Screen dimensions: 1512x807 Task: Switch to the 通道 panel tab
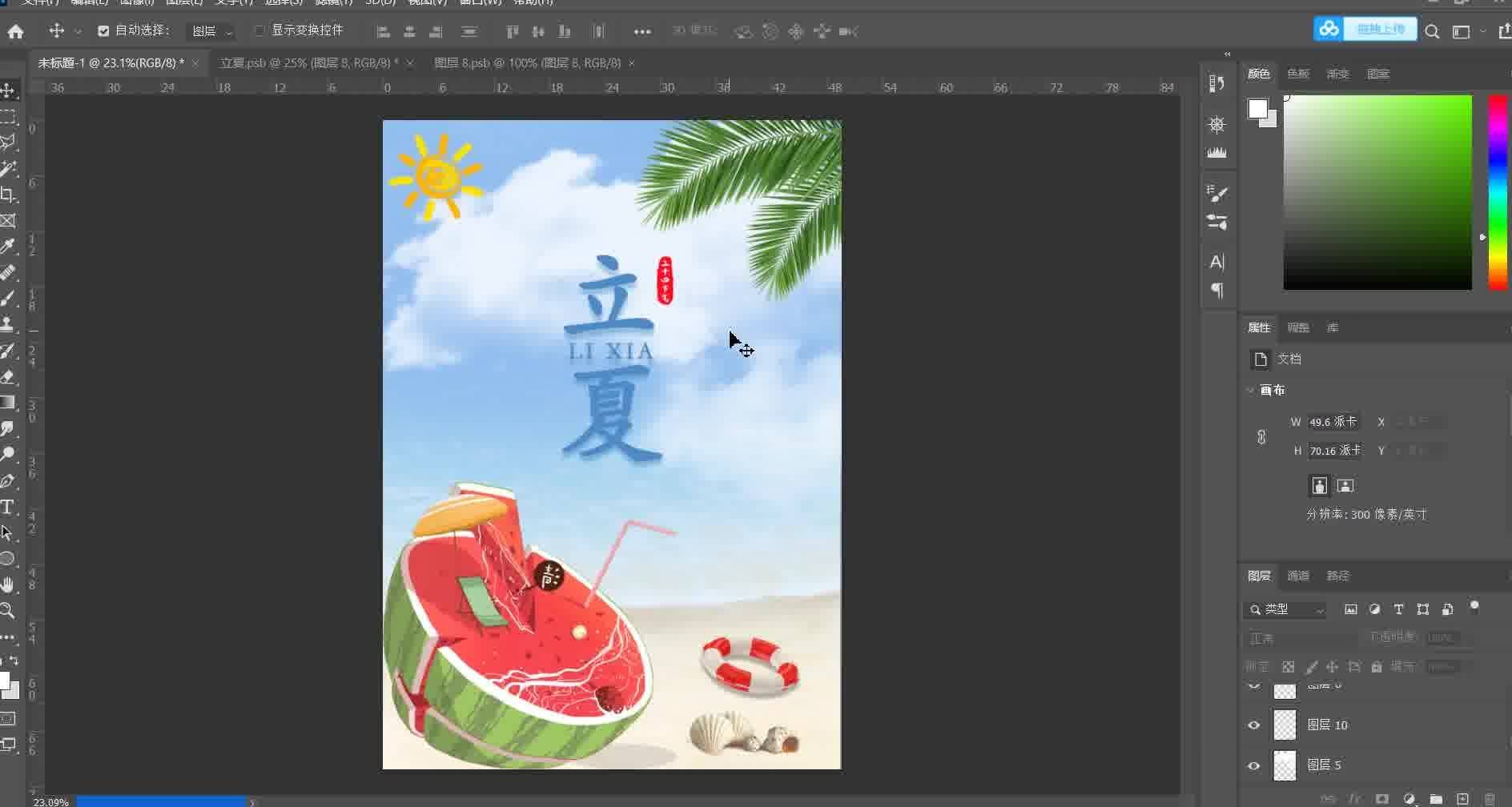[x=1297, y=576]
